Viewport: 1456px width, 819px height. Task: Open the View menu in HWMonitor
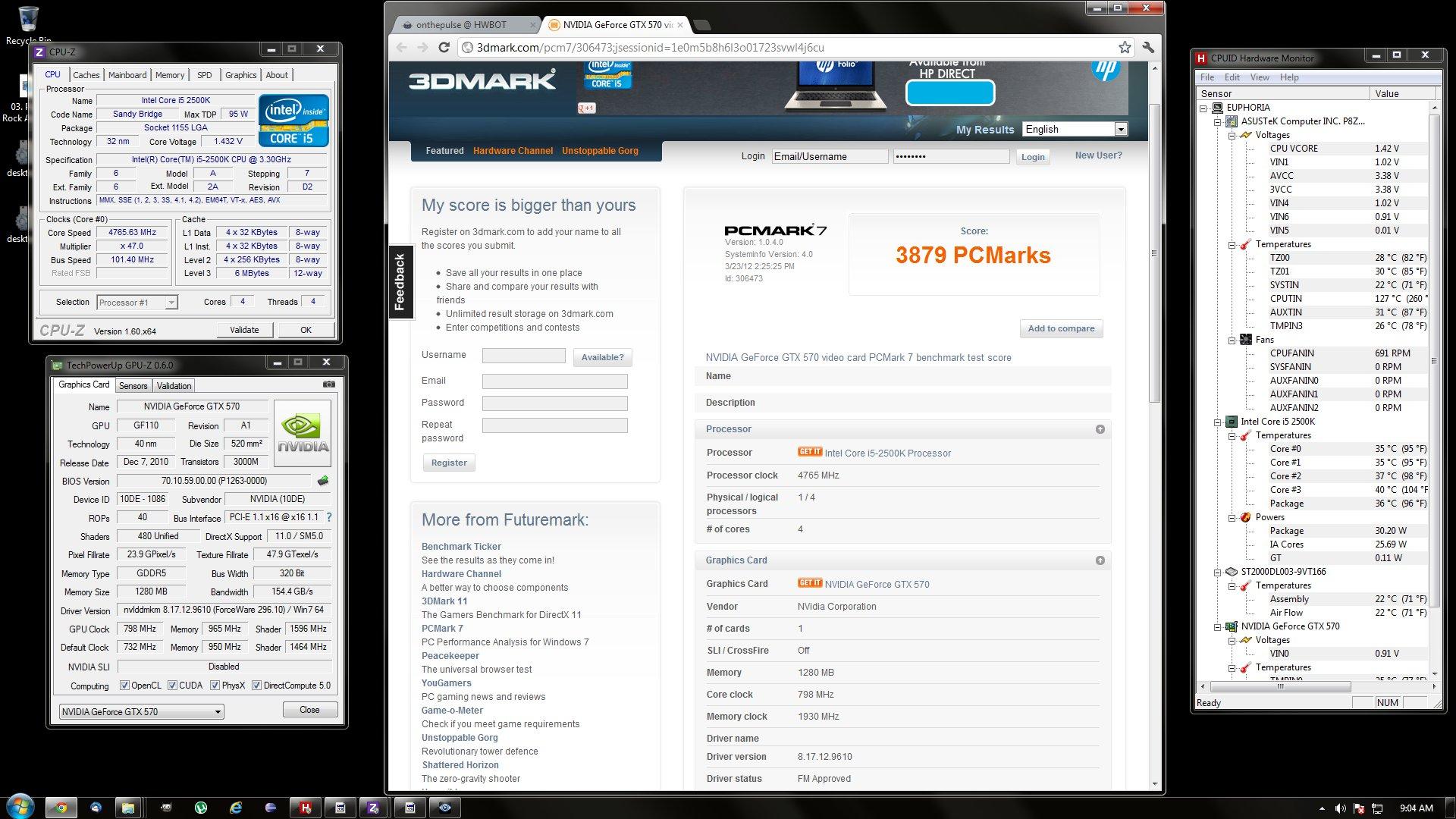pyautogui.click(x=1260, y=77)
